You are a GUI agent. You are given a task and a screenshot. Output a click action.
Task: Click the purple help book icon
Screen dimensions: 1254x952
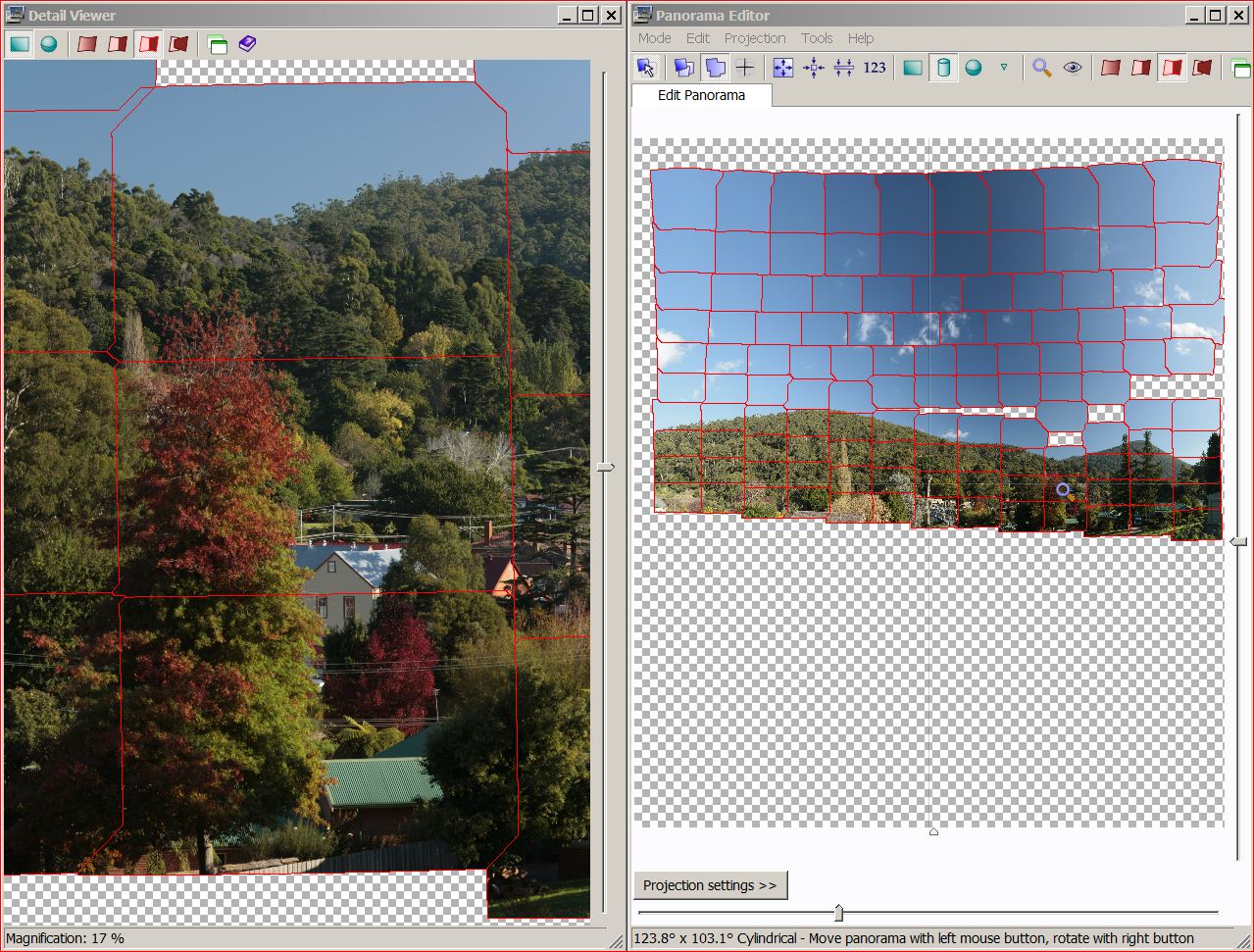(247, 44)
